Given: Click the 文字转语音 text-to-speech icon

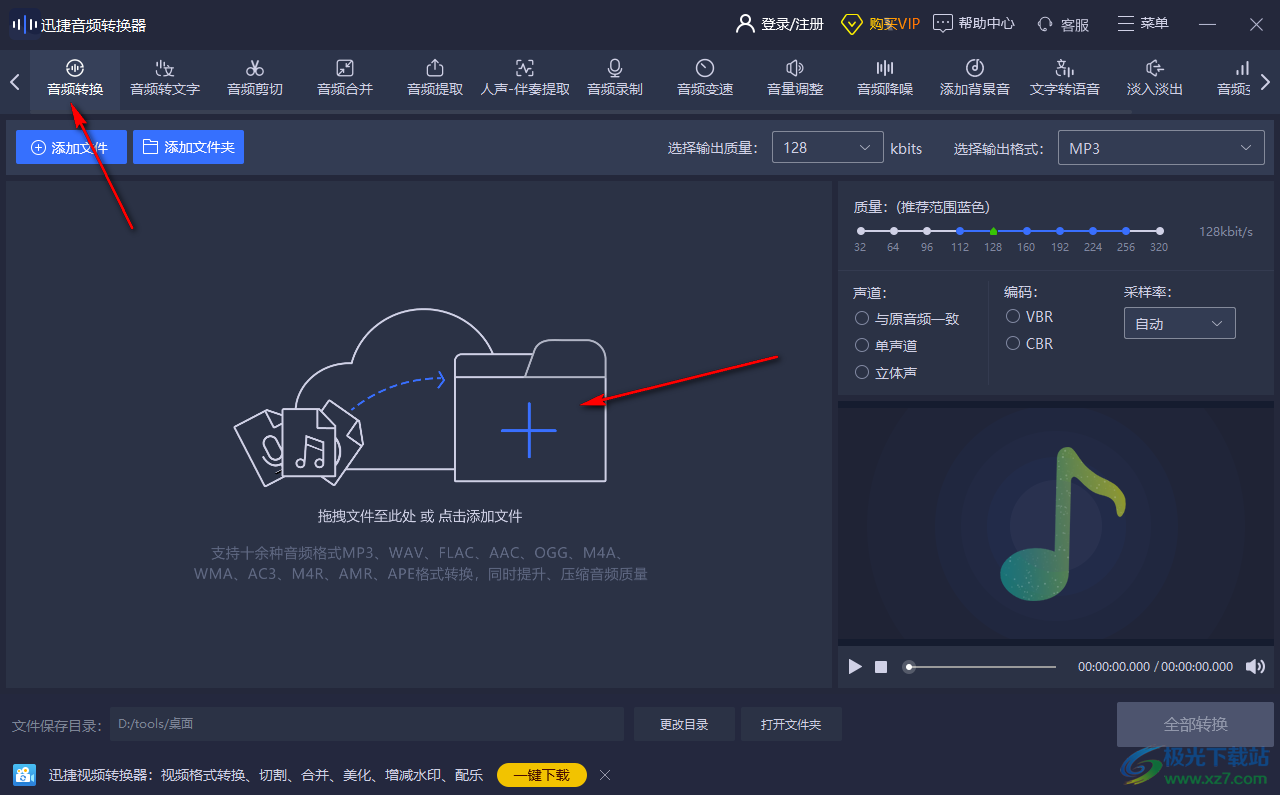Looking at the screenshot, I should click(x=1065, y=68).
